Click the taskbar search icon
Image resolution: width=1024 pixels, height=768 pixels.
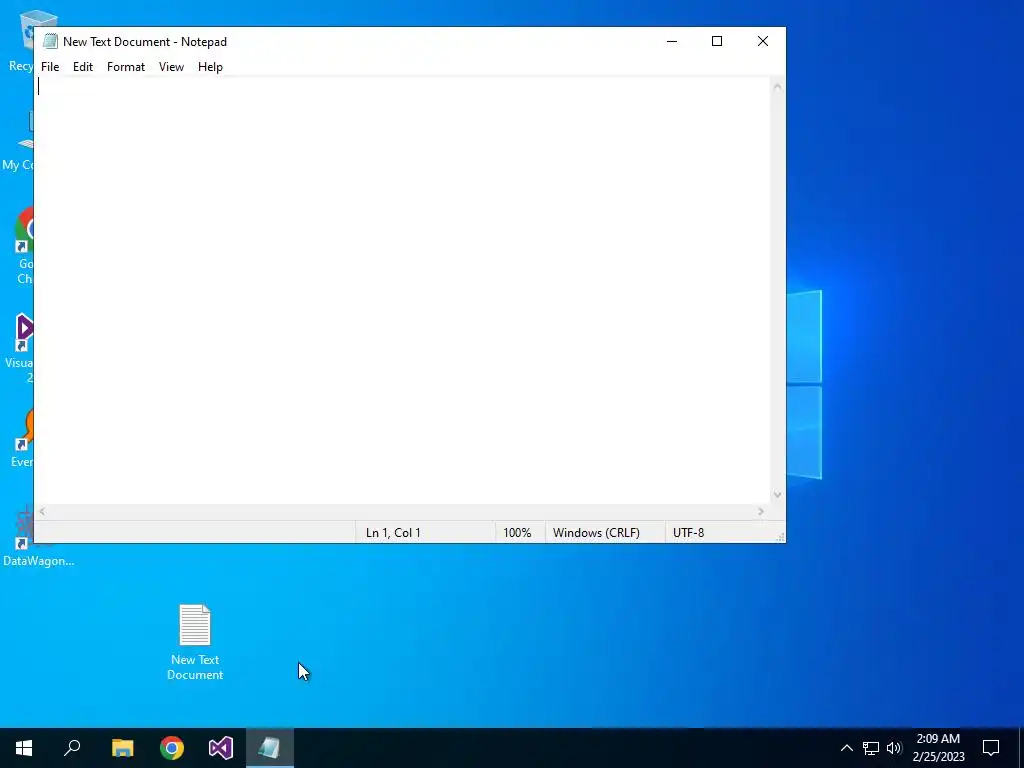tap(72, 748)
